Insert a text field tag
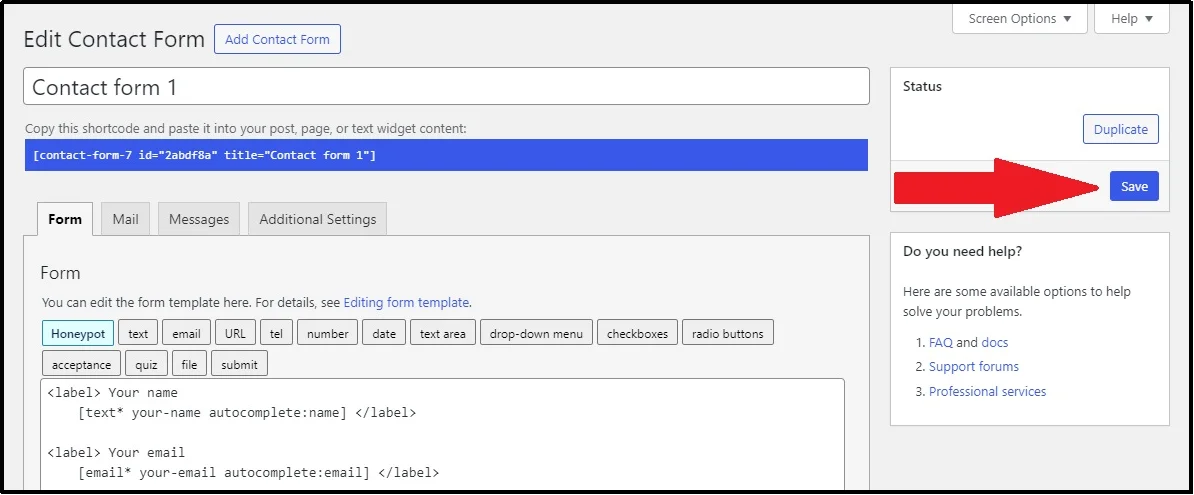 [138, 334]
